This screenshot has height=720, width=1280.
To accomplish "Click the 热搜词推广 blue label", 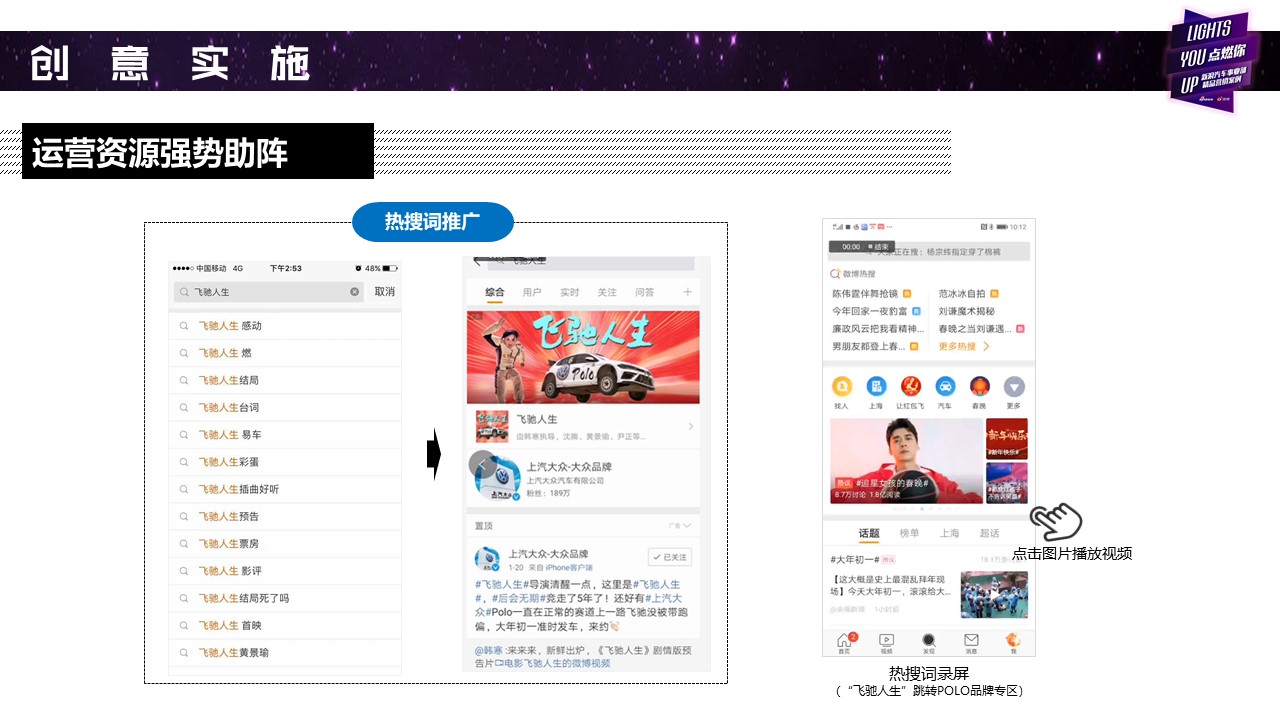I will click(x=433, y=222).
